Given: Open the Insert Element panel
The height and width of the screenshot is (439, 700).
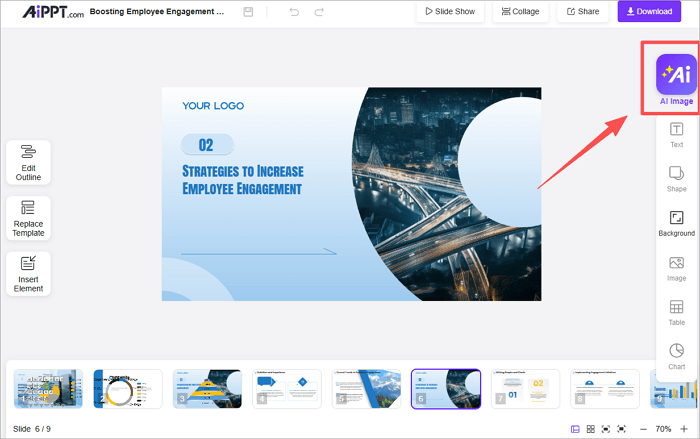Looking at the screenshot, I should 28,274.
